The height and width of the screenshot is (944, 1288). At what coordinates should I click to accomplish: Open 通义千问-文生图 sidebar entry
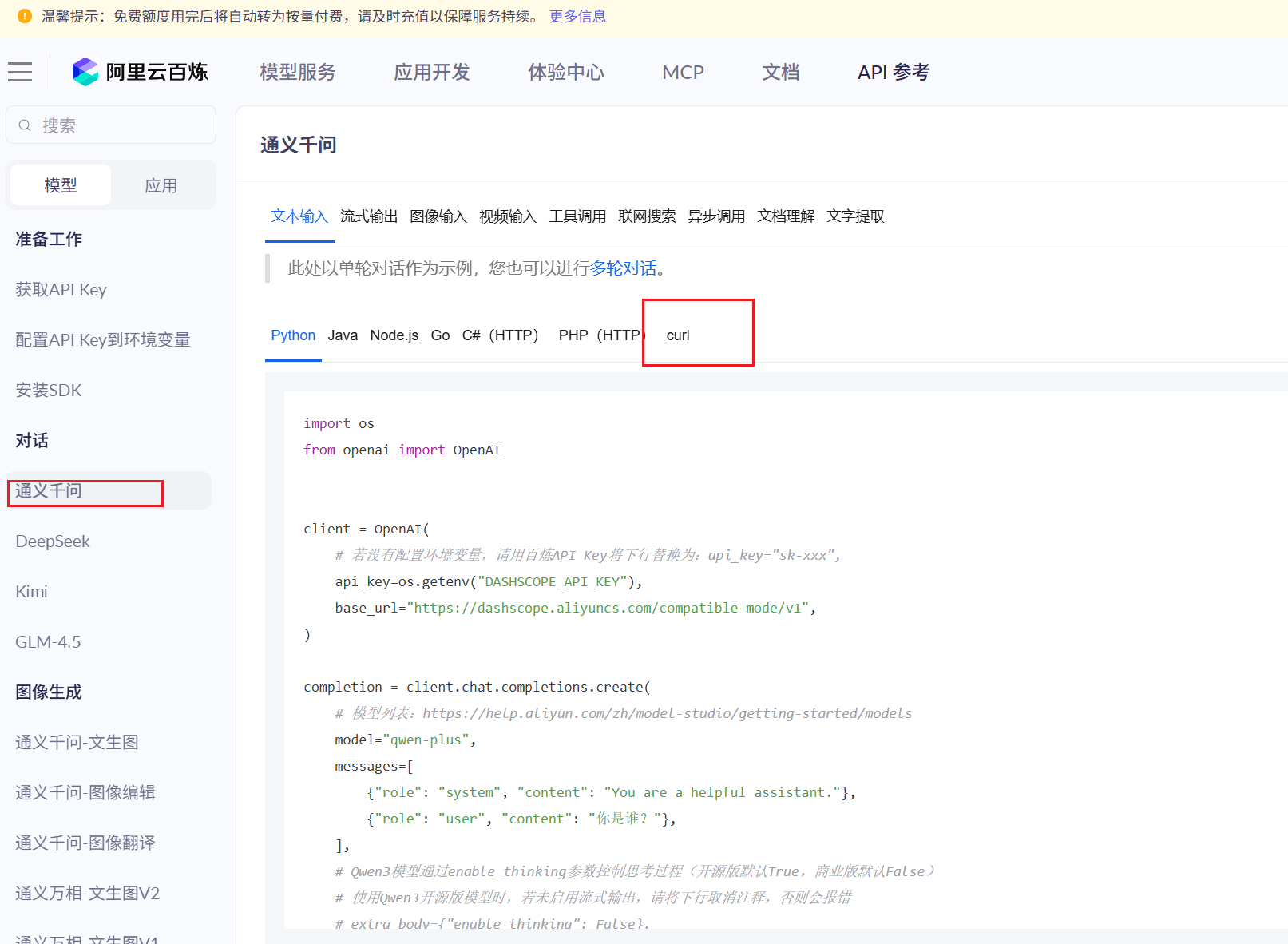(x=77, y=742)
